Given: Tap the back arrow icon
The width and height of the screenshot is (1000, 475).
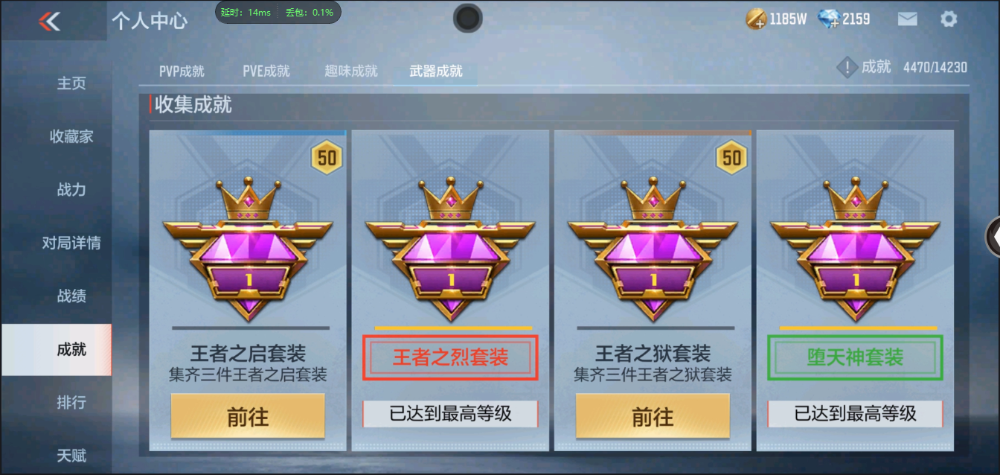Looking at the screenshot, I should pyautogui.click(x=48, y=21).
